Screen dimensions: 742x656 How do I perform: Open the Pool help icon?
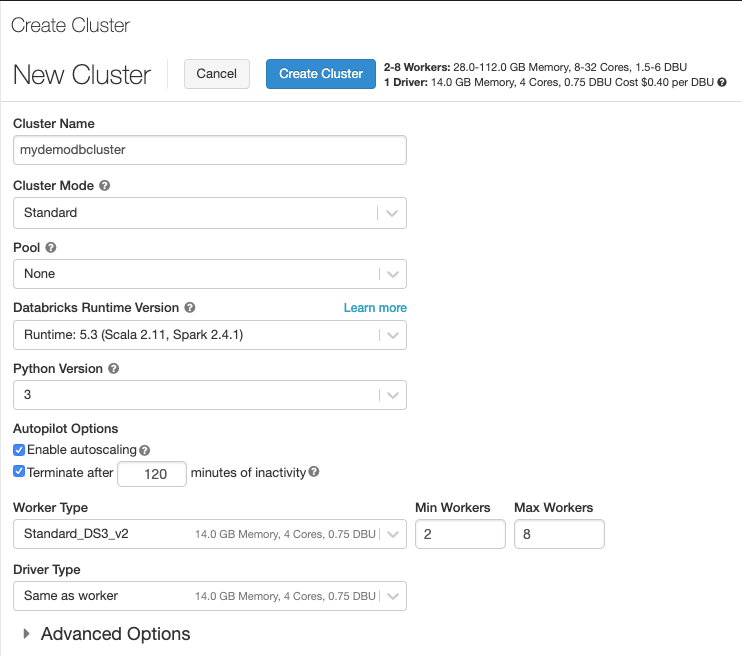point(51,248)
